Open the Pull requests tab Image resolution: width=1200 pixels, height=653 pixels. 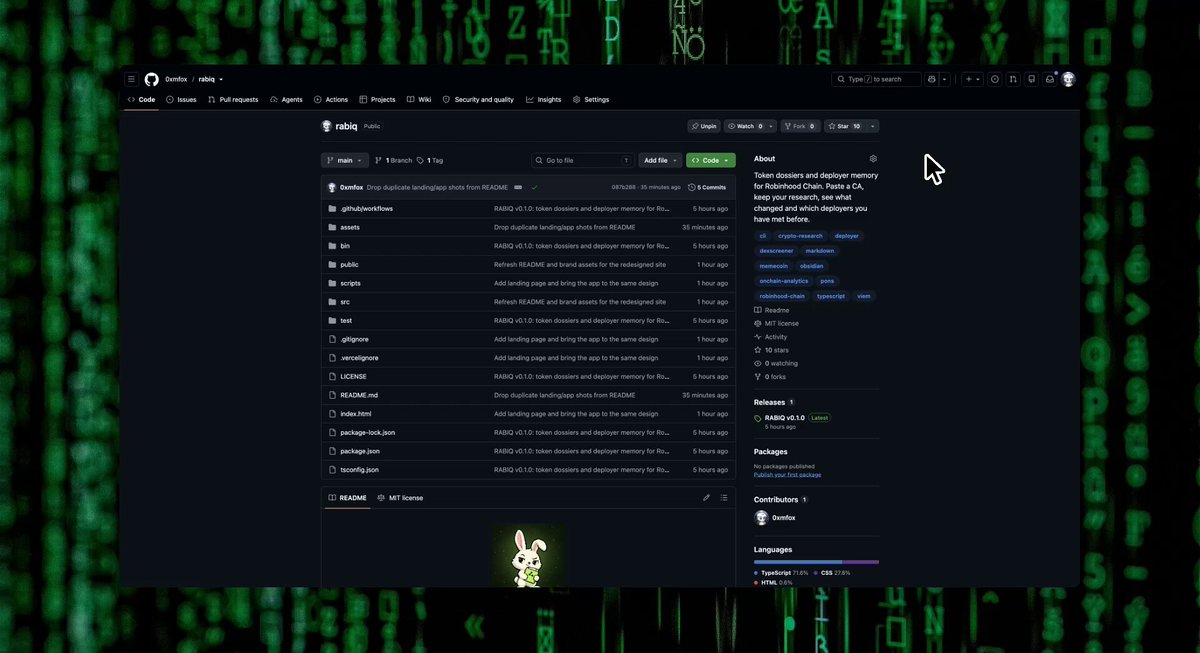coord(233,100)
